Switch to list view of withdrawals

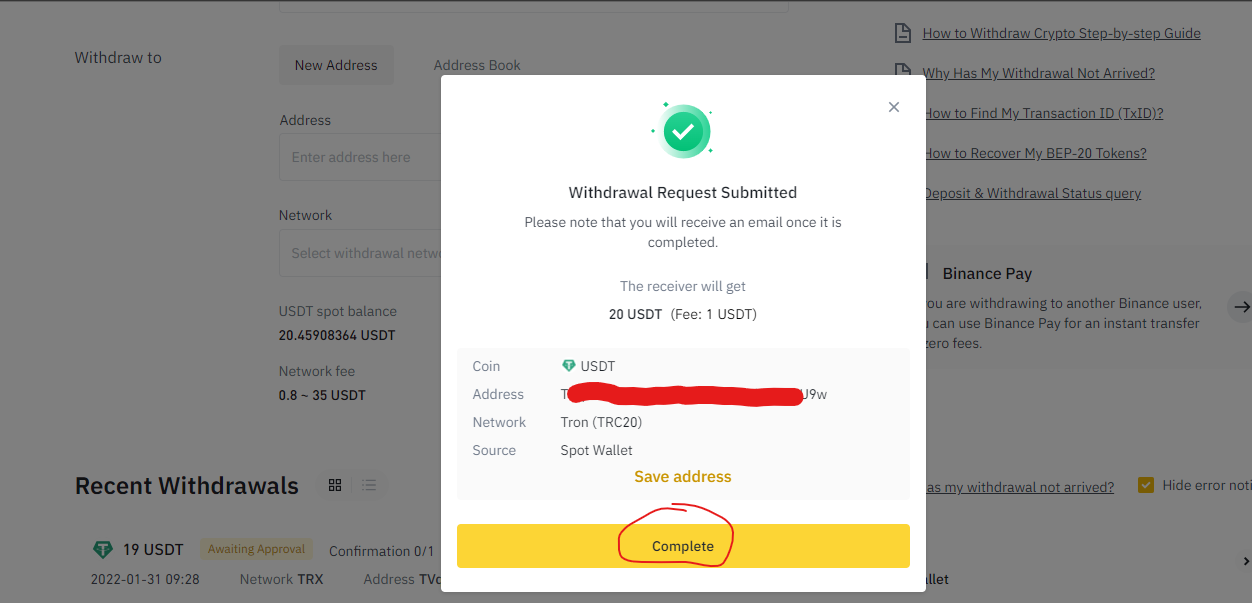[369, 485]
